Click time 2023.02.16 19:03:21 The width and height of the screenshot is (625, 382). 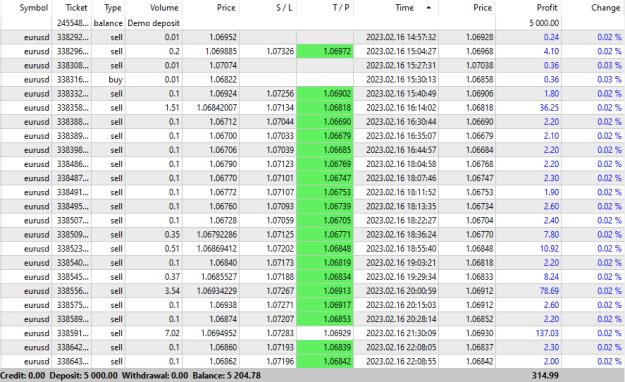(401, 263)
